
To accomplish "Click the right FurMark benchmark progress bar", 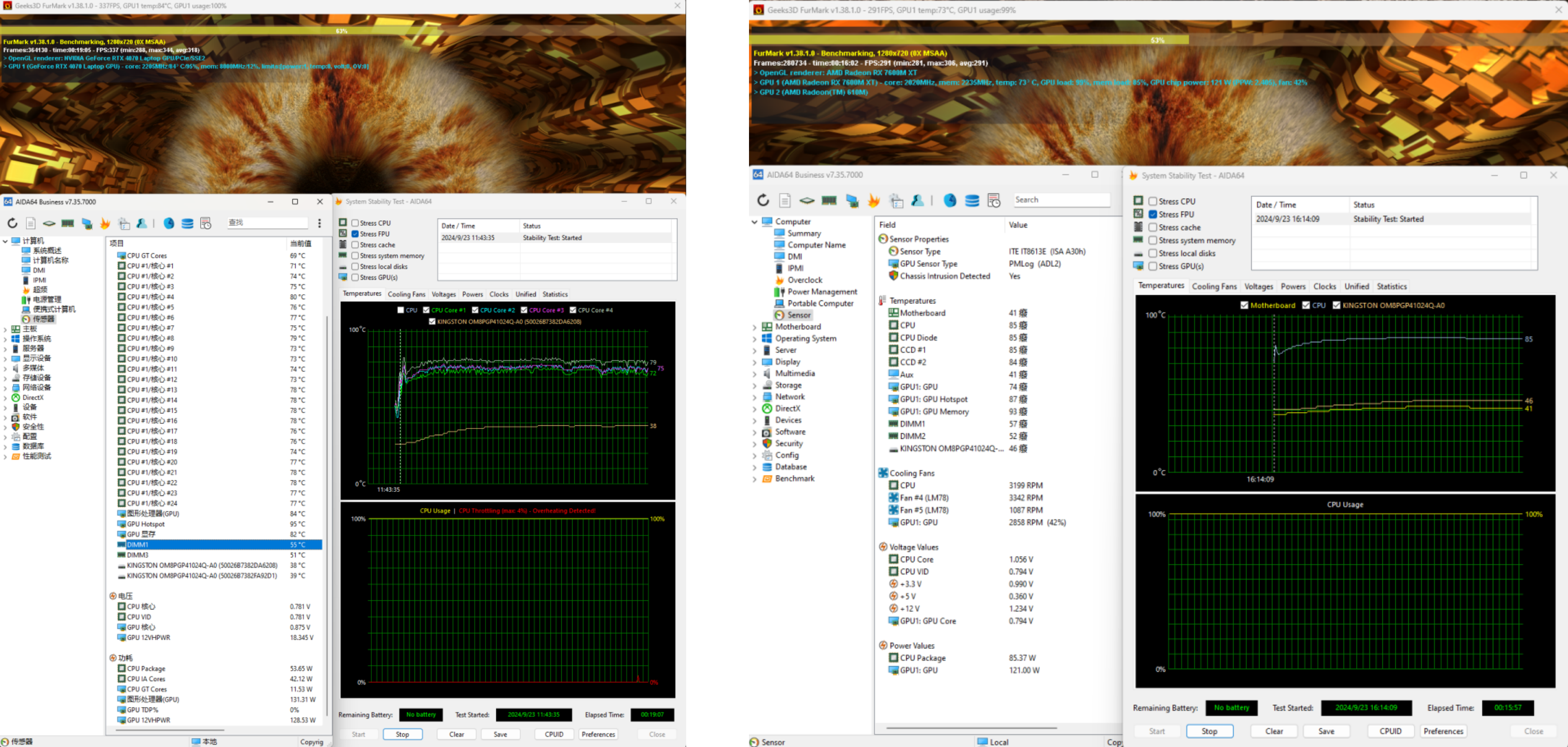I will 1157,40.
